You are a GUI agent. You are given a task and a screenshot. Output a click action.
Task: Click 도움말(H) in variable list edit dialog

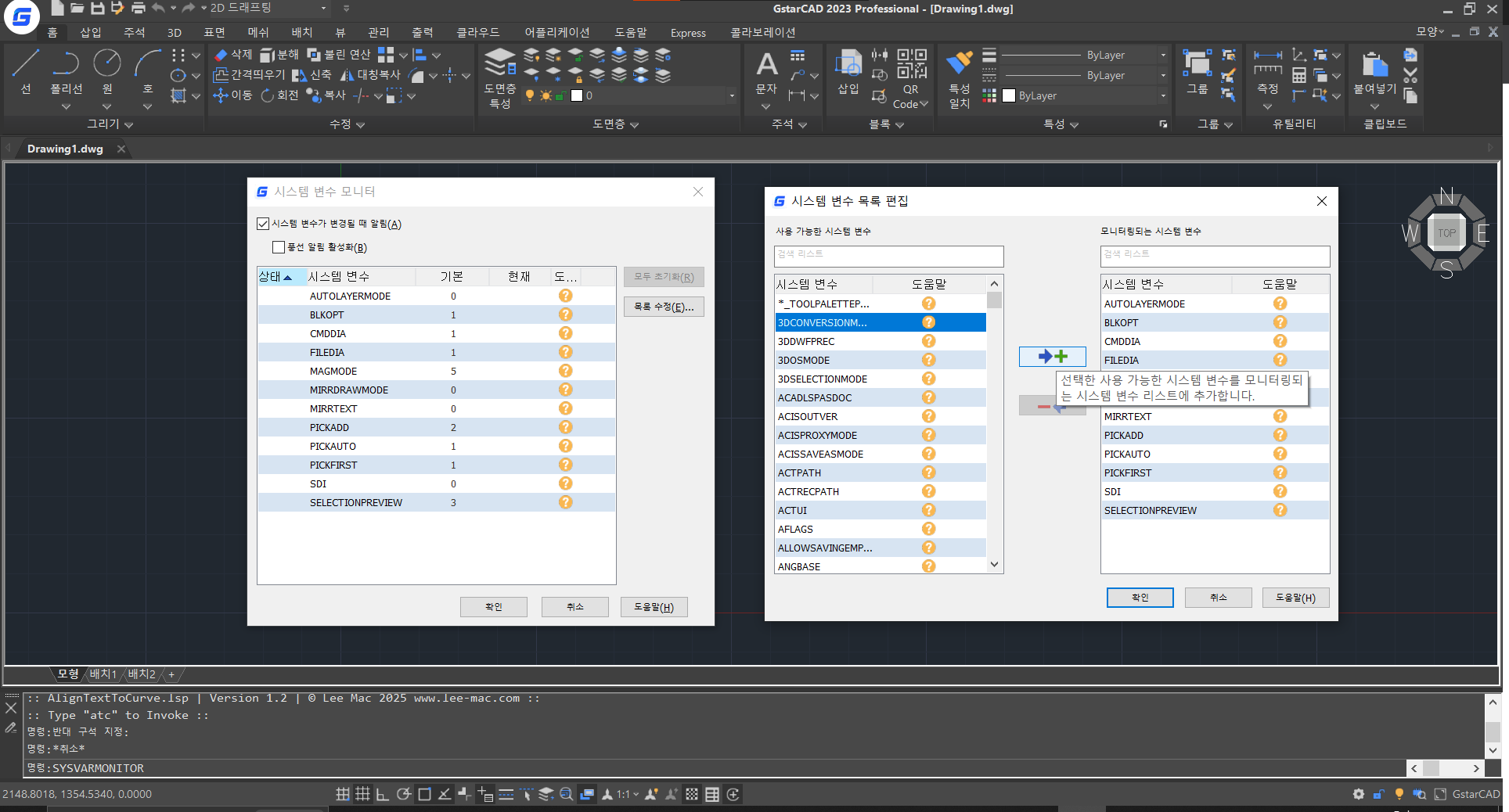[x=1295, y=598]
